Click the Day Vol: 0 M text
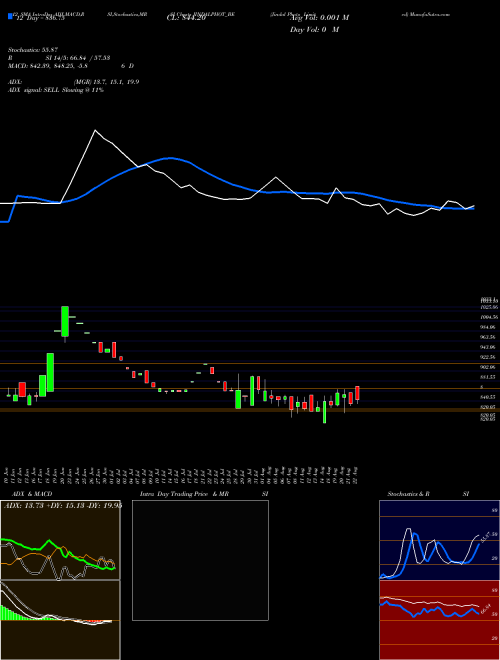 (x=314, y=30)
